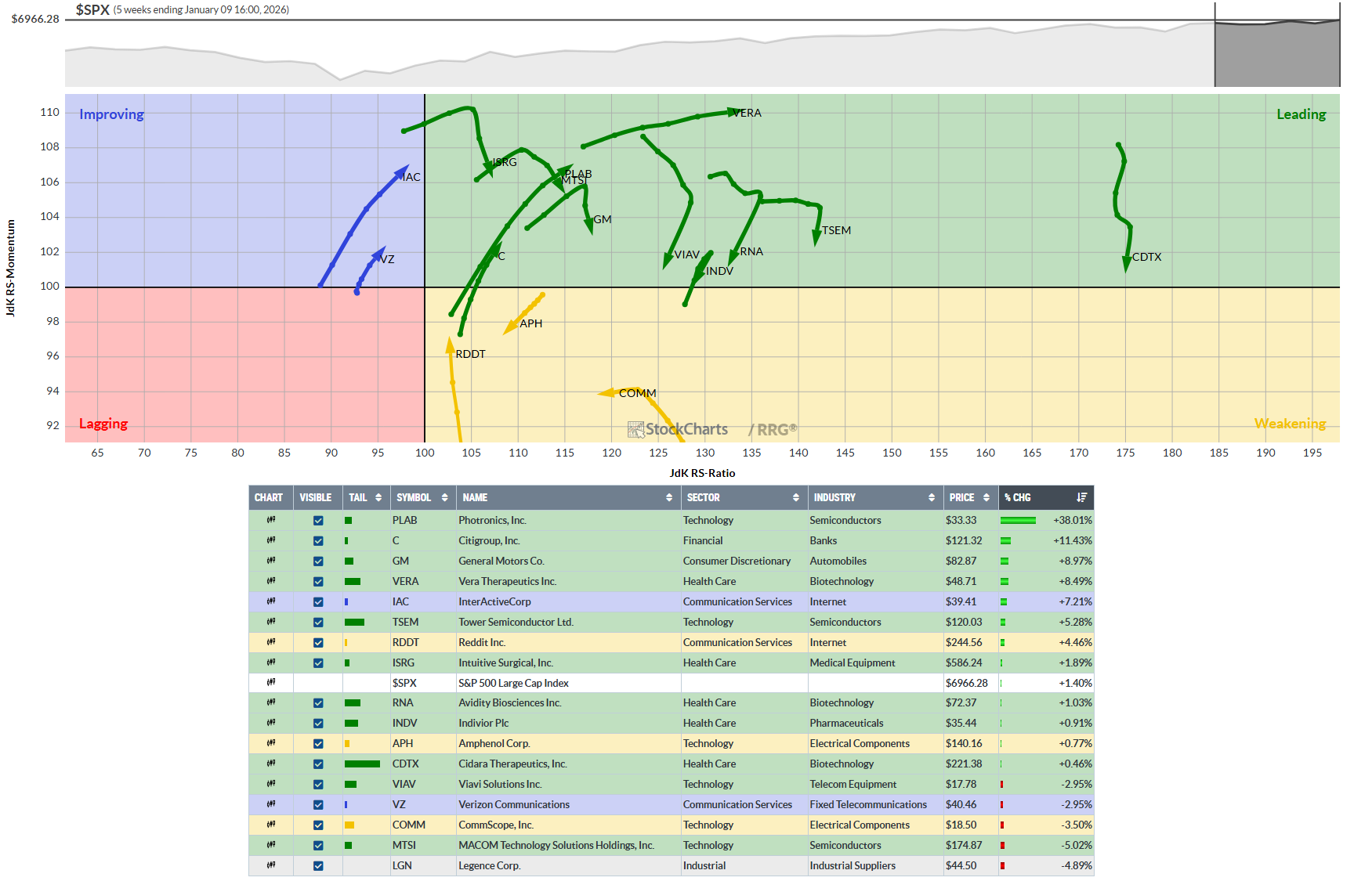
Task: Click -5.02% change for MTSI
Action: [x=1077, y=845]
